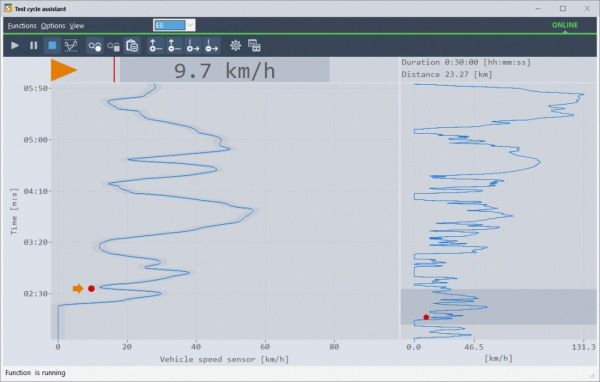Pause the running test cycle
Image resolution: width=600 pixels, height=382 pixels.
pyautogui.click(x=34, y=46)
